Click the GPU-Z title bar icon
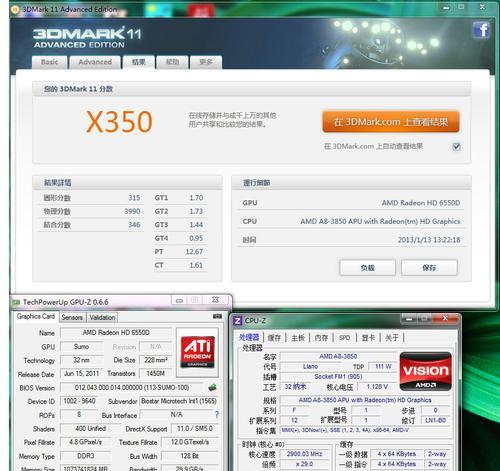The height and width of the screenshot is (471, 500). click(16, 302)
